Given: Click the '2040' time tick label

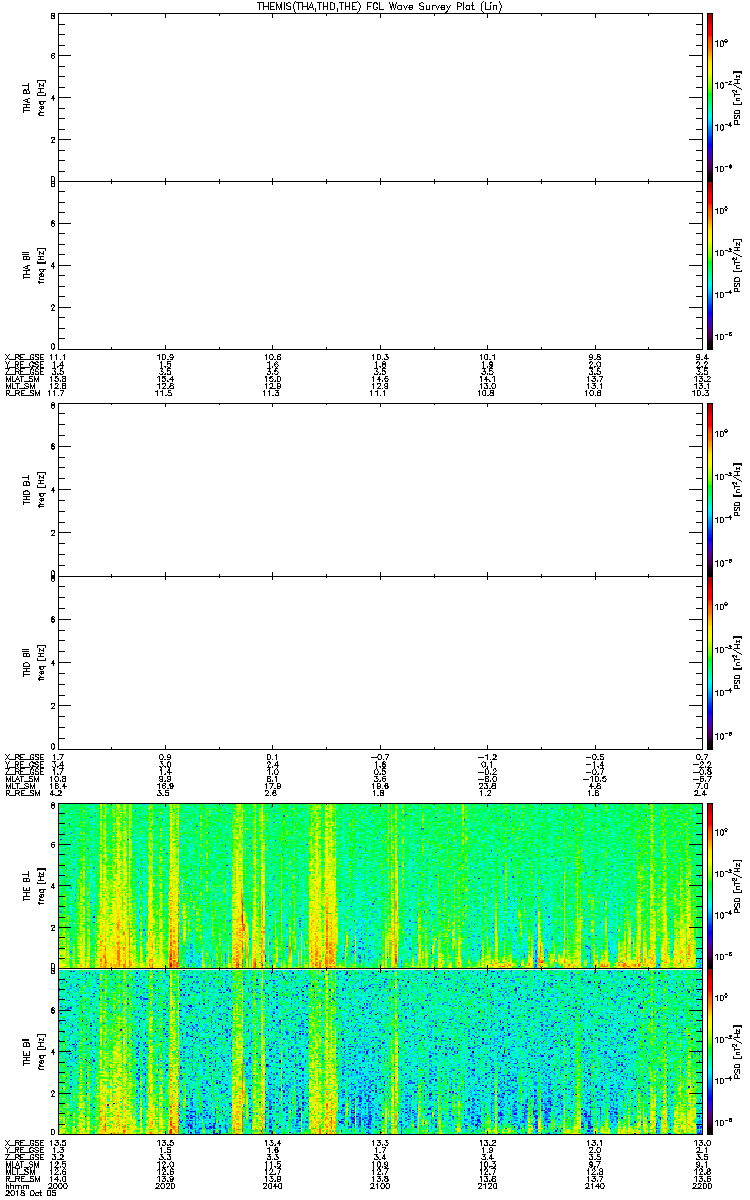Looking at the screenshot, I should 273,1186.
